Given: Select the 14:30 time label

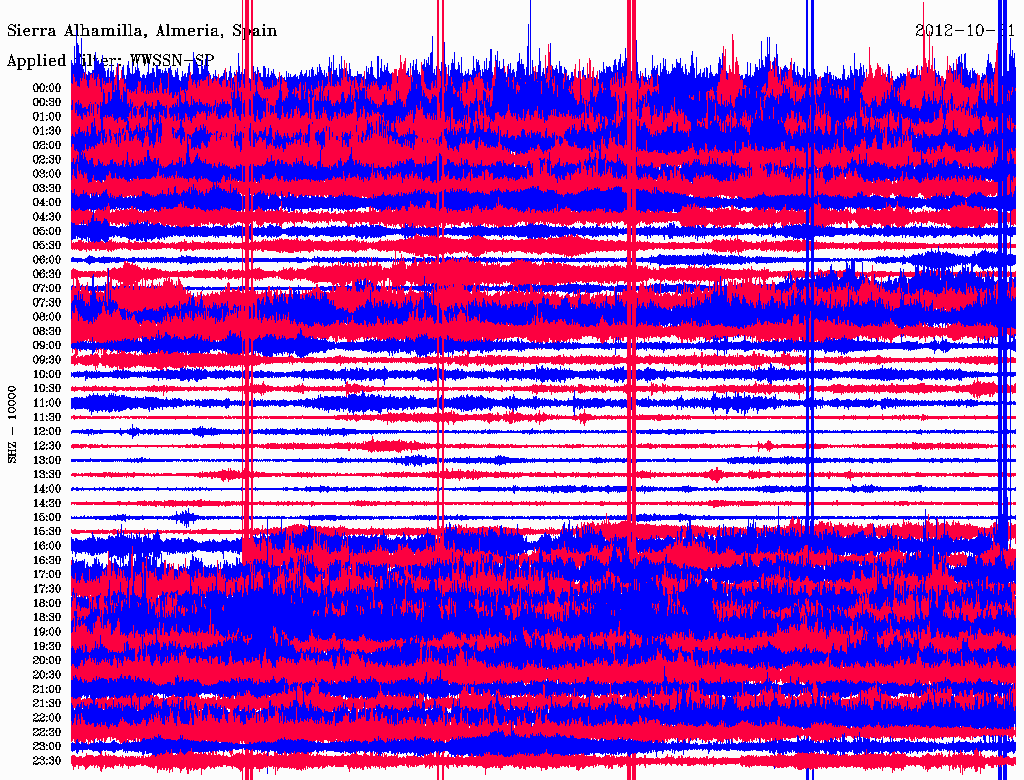Looking at the screenshot, I should click(x=46, y=503).
